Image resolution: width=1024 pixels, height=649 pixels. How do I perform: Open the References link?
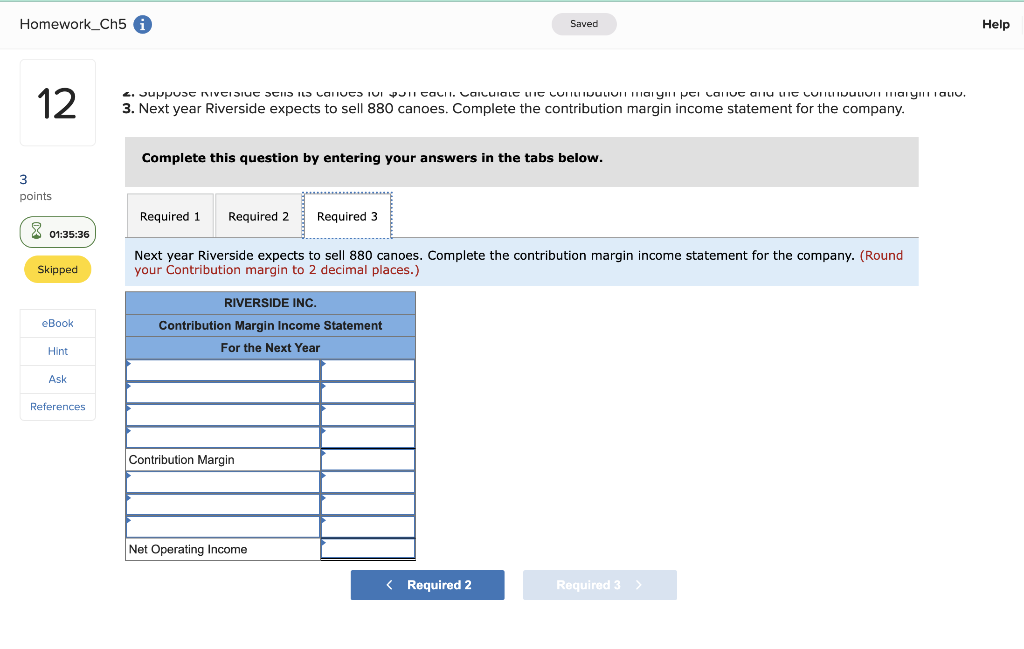[57, 406]
